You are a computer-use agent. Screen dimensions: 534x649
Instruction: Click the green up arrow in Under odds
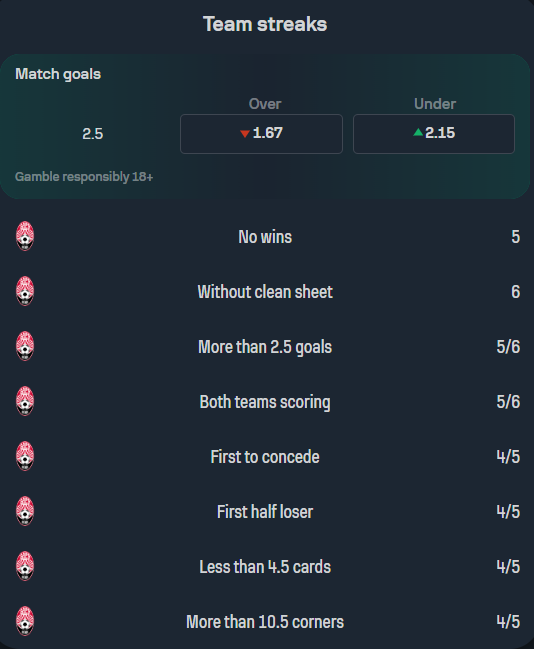point(418,132)
